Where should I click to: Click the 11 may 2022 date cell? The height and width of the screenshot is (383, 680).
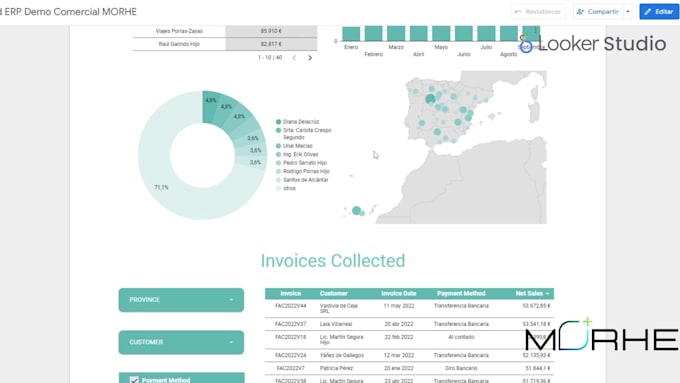(399, 306)
